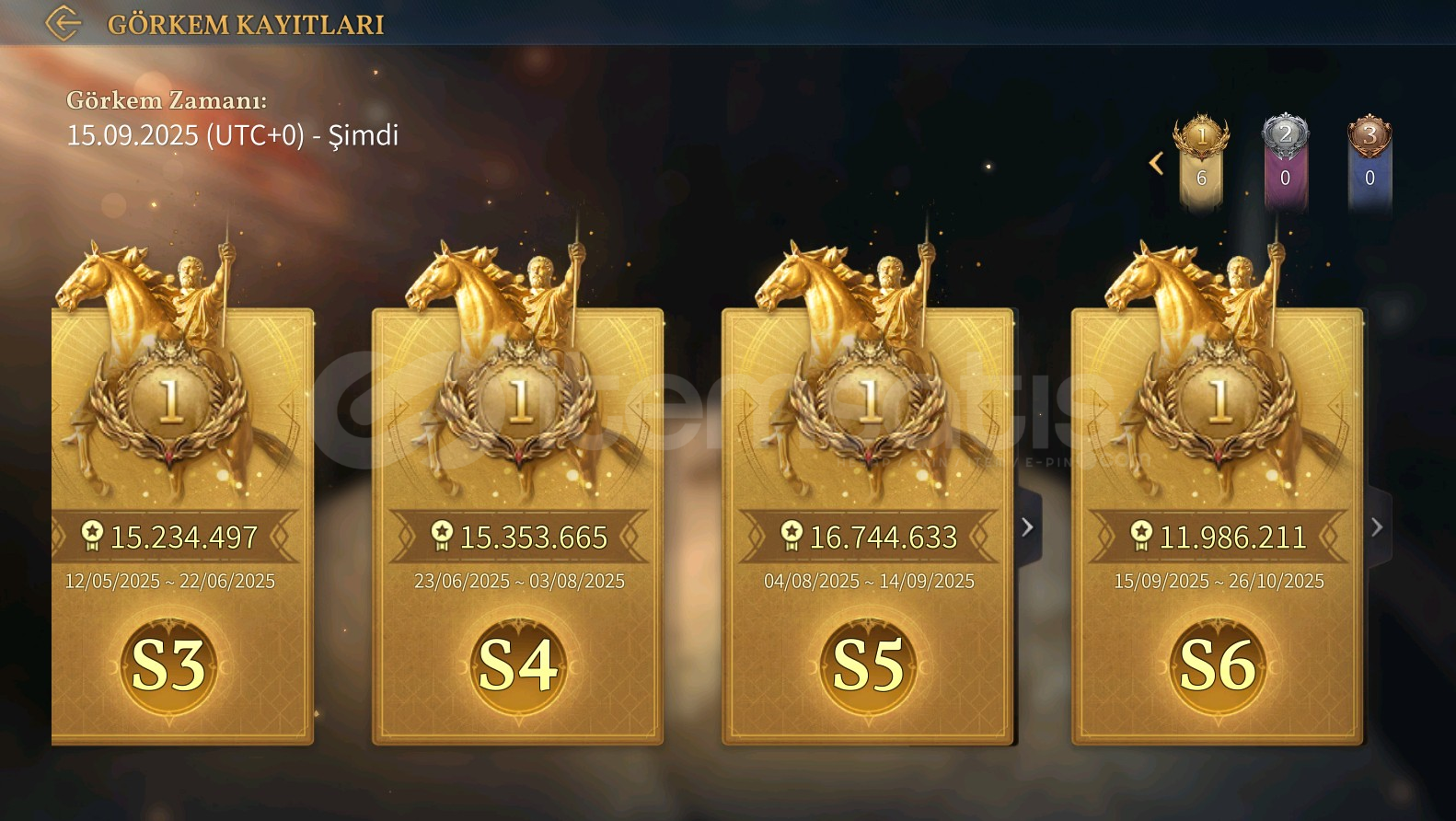Screen dimensions: 1456x821
Task: Collapse medal counters with the left chevron
Action: coord(1156,163)
